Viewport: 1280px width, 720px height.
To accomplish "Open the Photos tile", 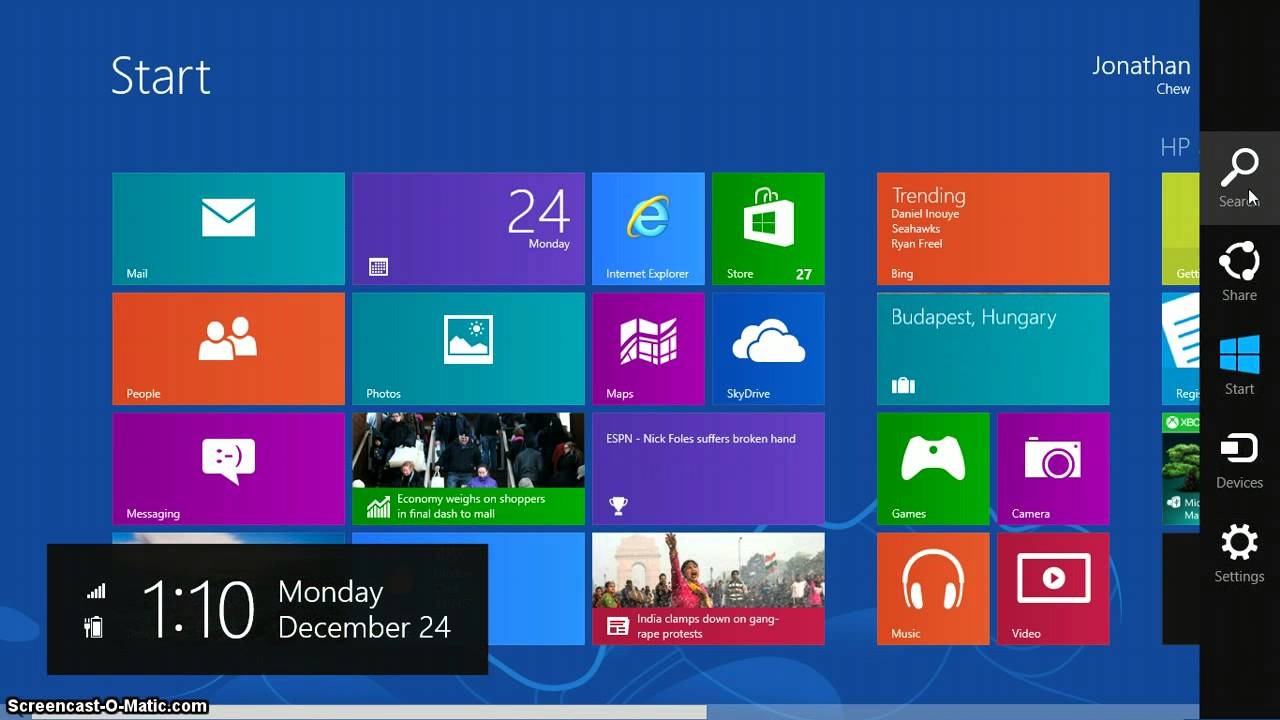I will click(x=468, y=349).
